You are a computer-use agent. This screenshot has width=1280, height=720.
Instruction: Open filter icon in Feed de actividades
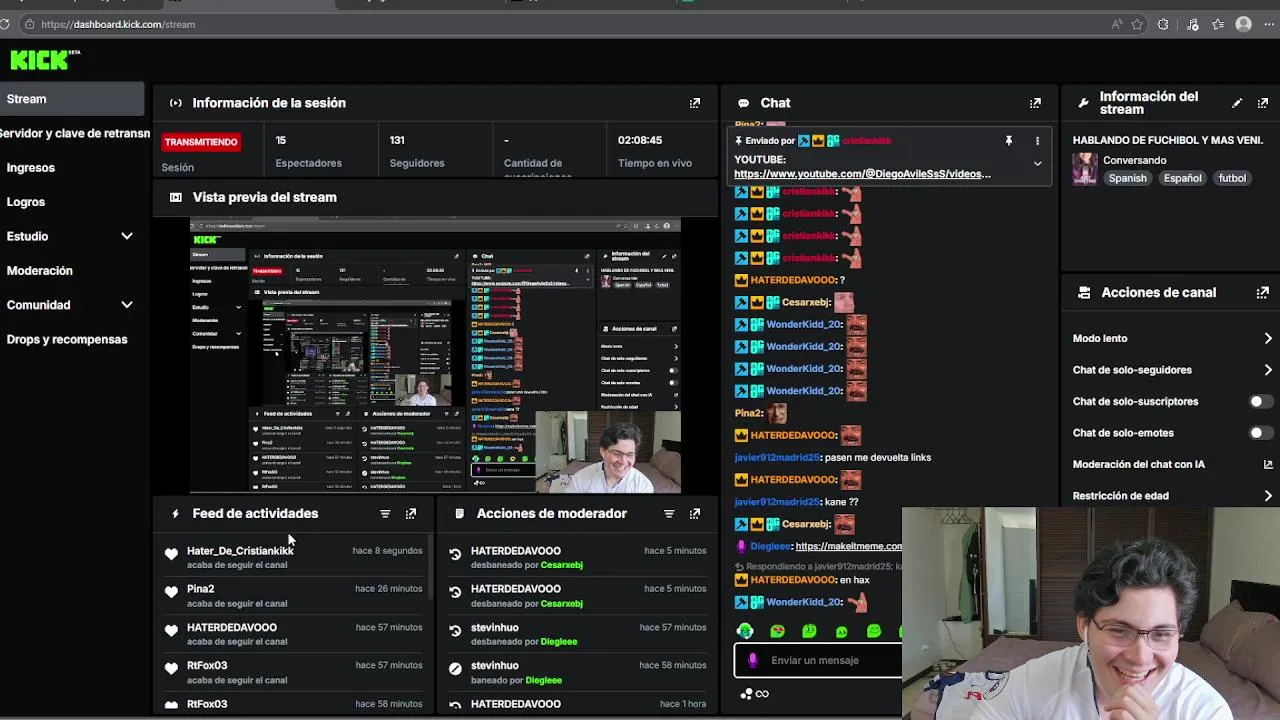tap(385, 514)
